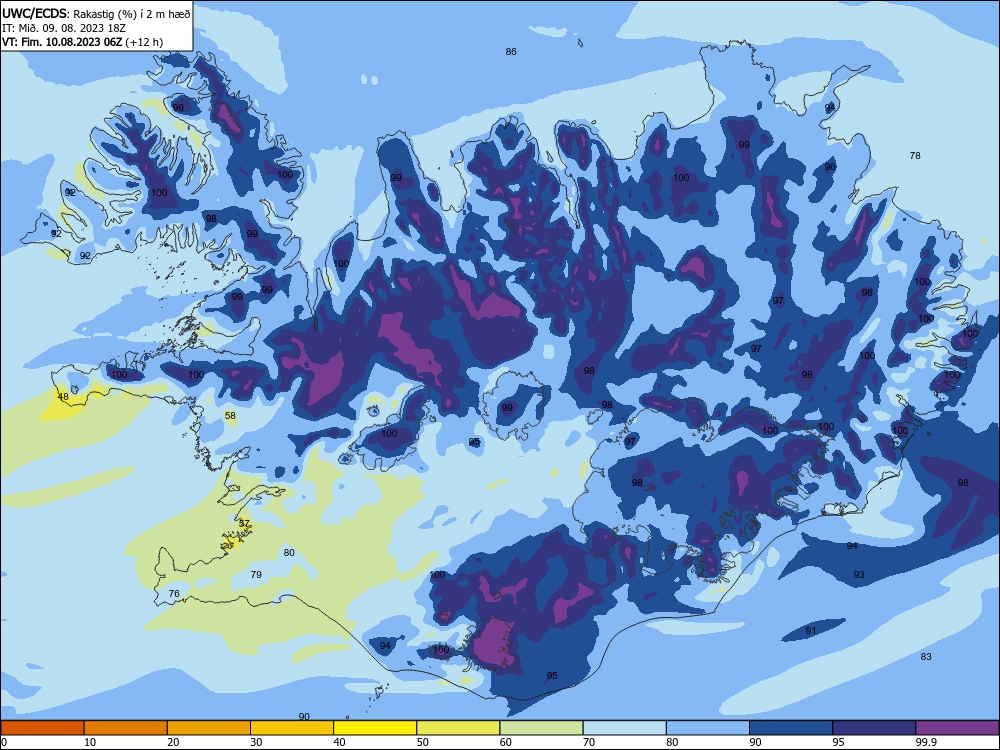Click the 'UWC/ECDS: Rakastig (%) í 2 m hæð' title

(x=96, y=14)
